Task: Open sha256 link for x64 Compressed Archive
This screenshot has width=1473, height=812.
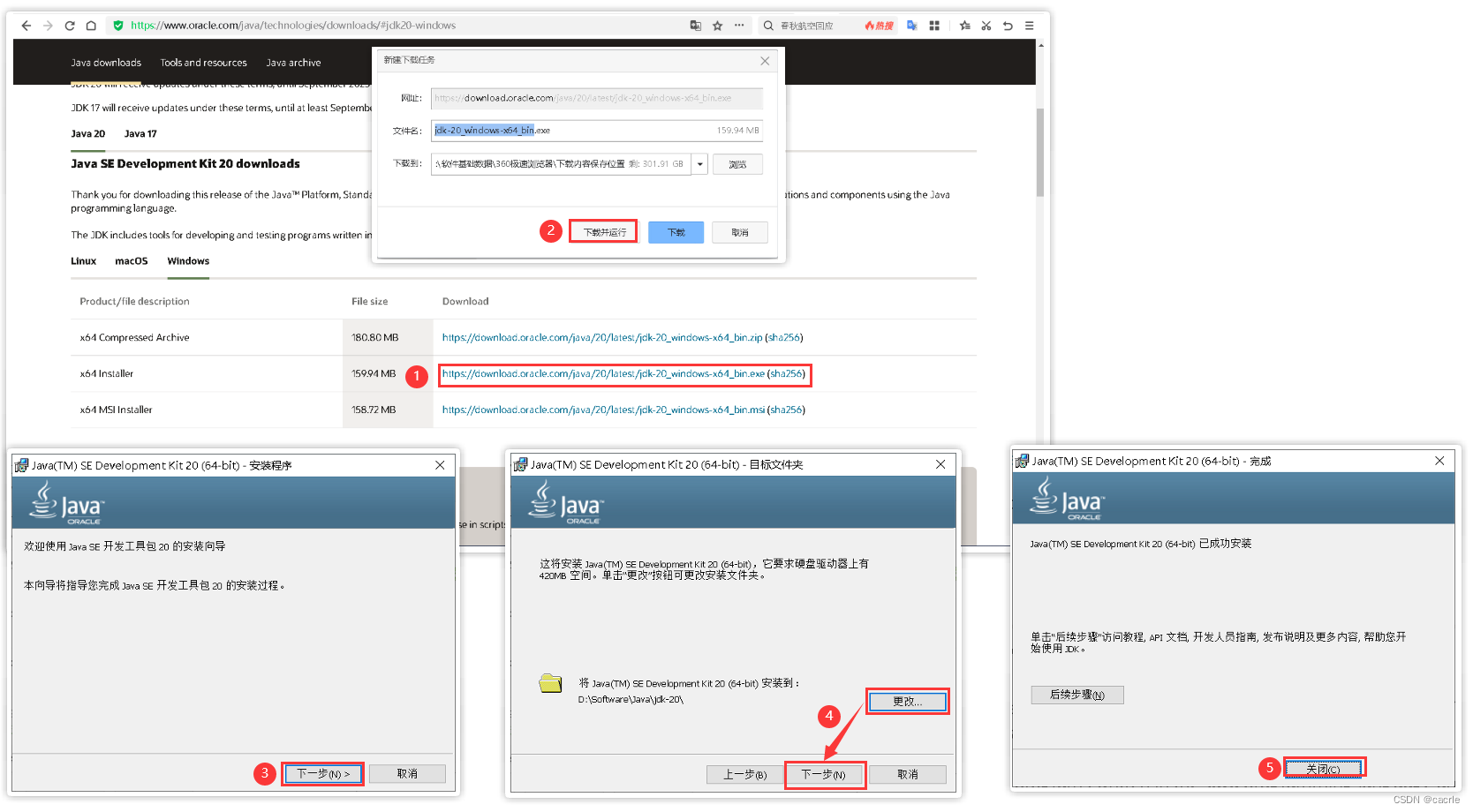Action: [x=784, y=338]
